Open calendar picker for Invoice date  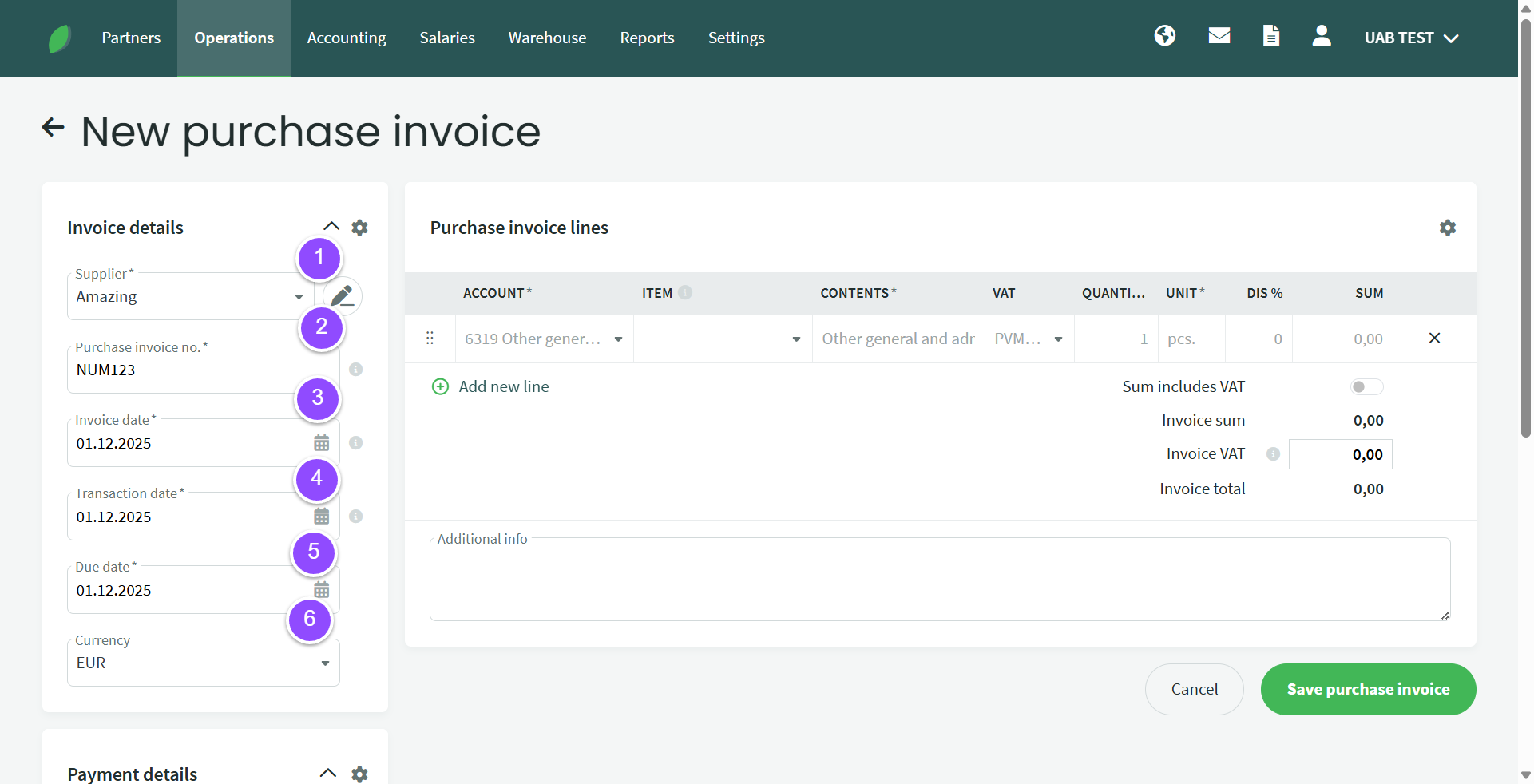321,443
